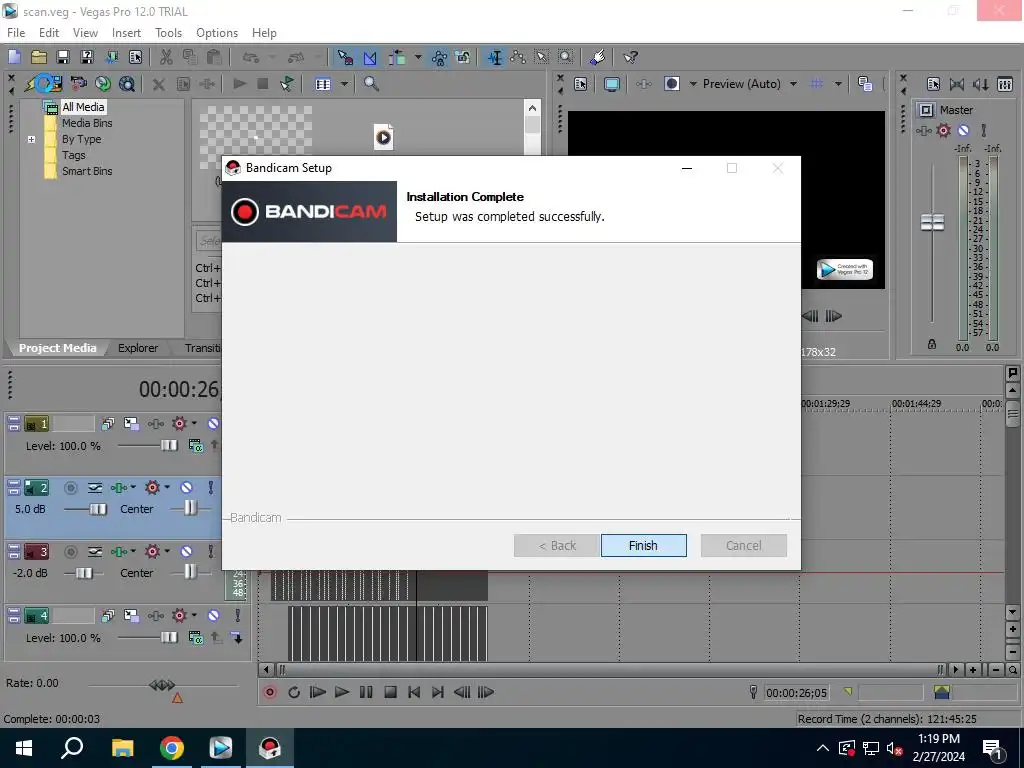
Task: Open Master FX gear icon
Action: coord(944,131)
